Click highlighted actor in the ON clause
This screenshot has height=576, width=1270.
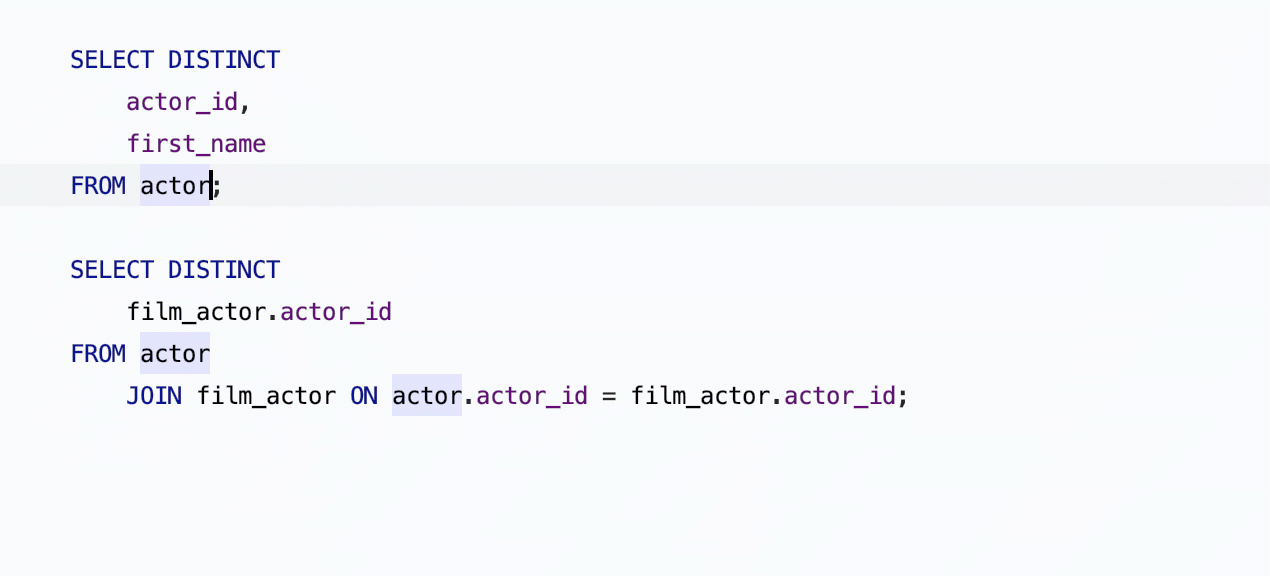pos(427,396)
